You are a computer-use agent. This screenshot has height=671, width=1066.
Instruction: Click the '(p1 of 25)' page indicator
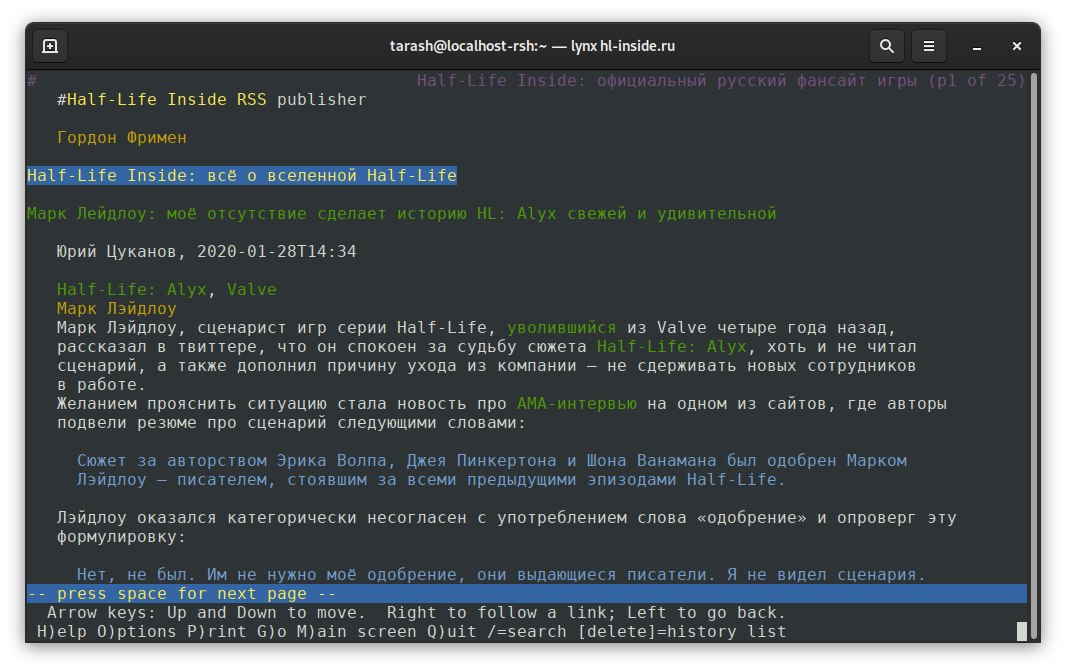(977, 81)
